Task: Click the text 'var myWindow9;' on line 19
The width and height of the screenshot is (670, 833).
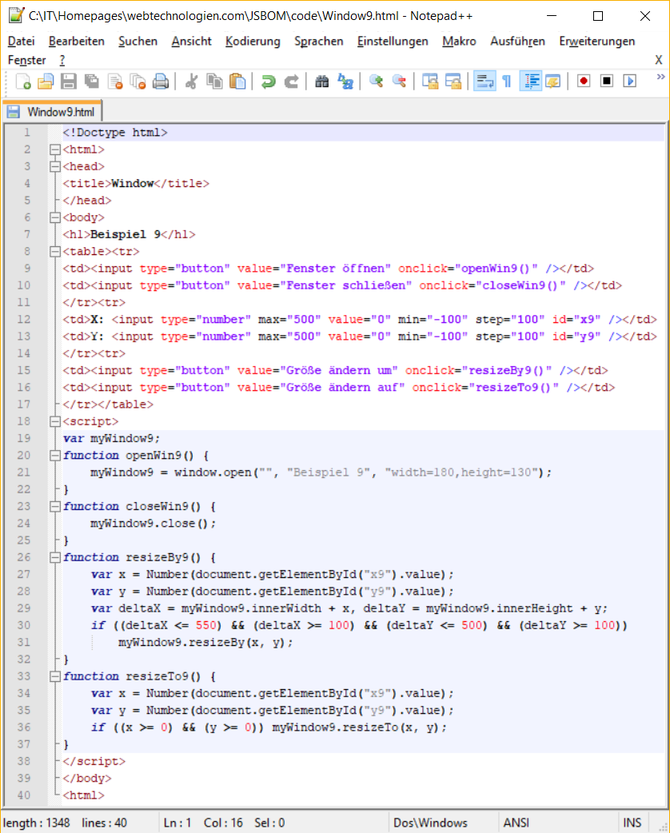Action: coord(111,438)
